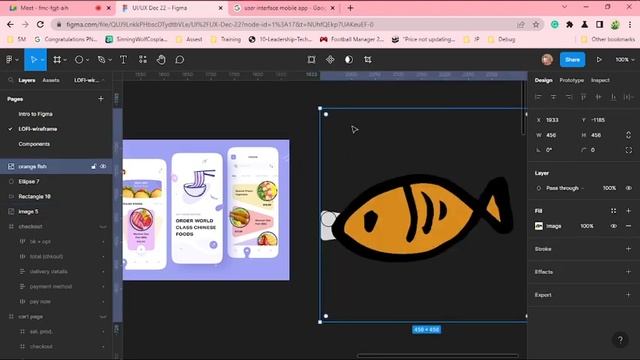The height and width of the screenshot is (360, 640).
Task: Open the 100% zoom dropdown
Action: point(625,60)
